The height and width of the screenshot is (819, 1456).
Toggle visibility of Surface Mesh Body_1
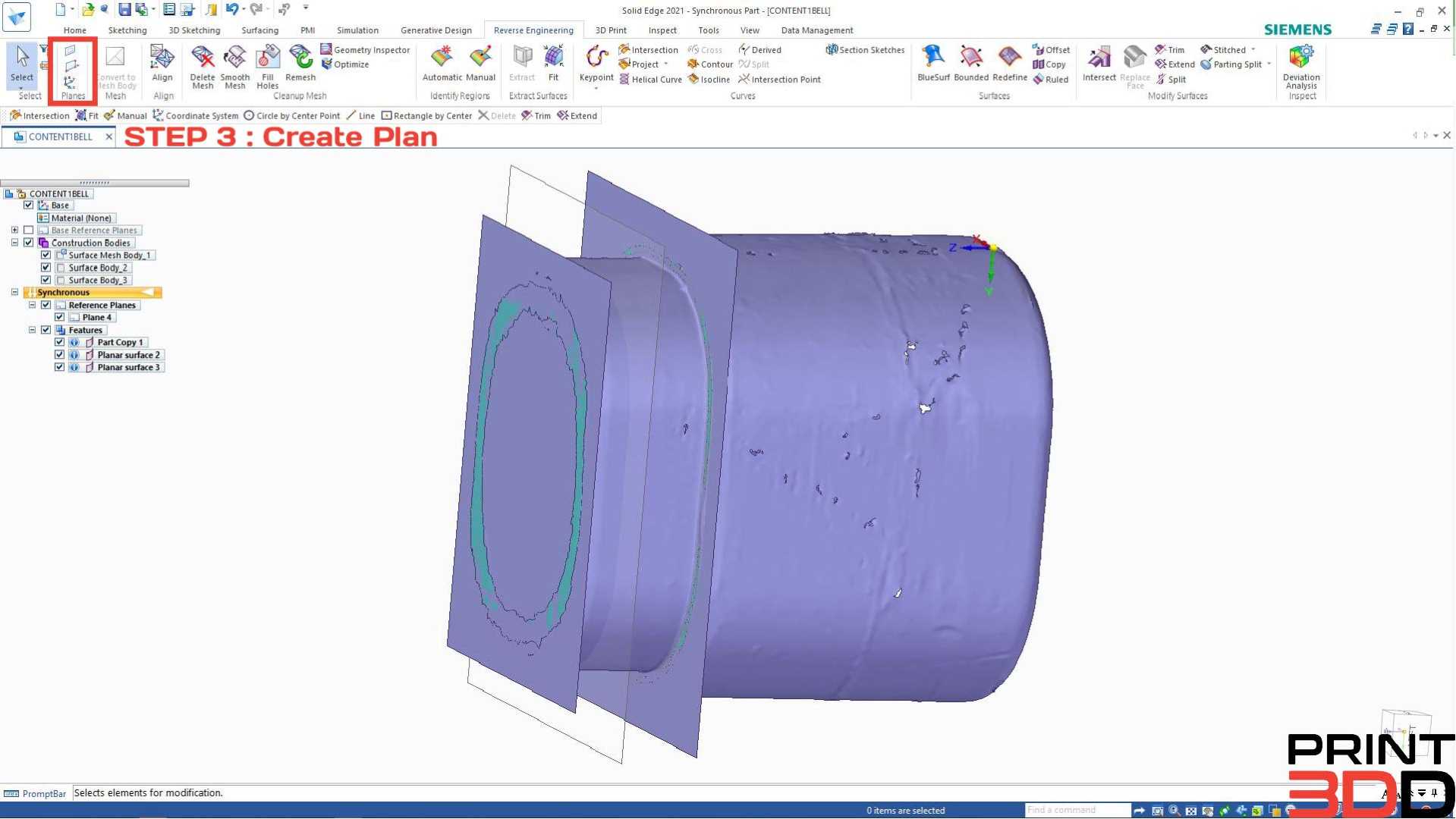coord(46,255)
